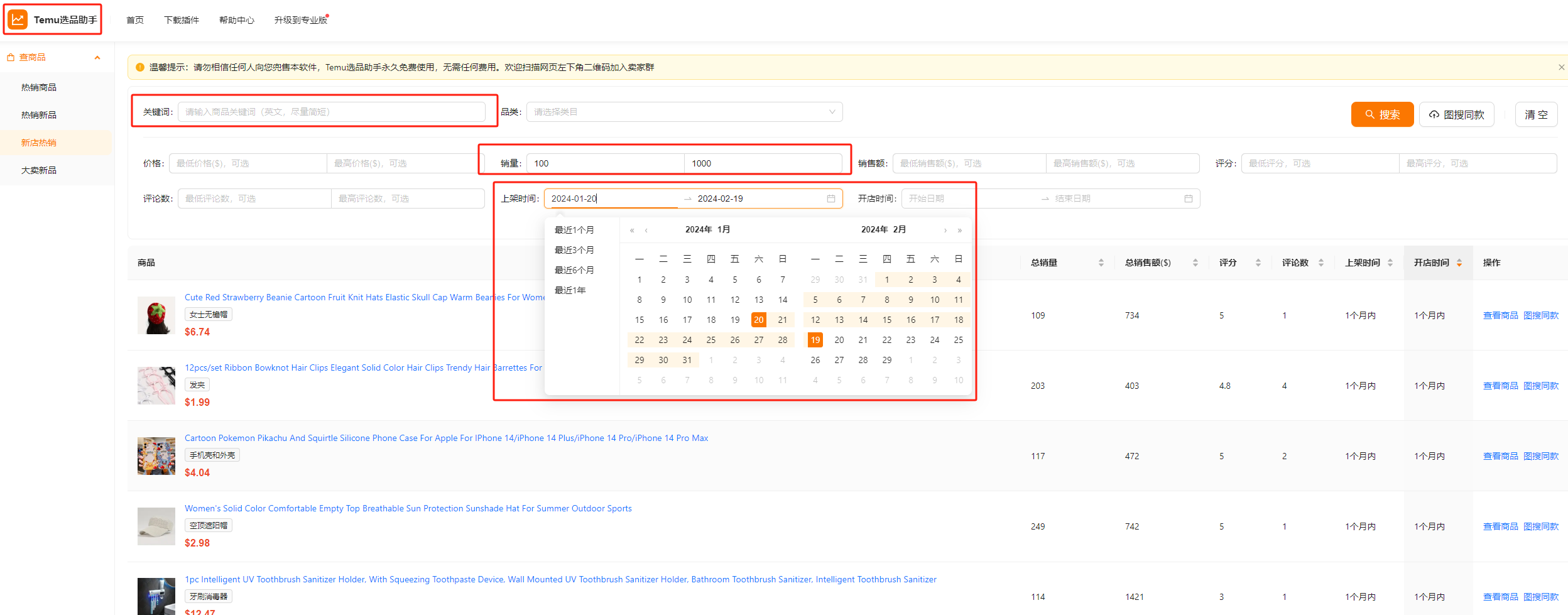Open the sunshade hat product thumbnail
The height and width of the screenshot is (615, 1568).
point(156,526)
